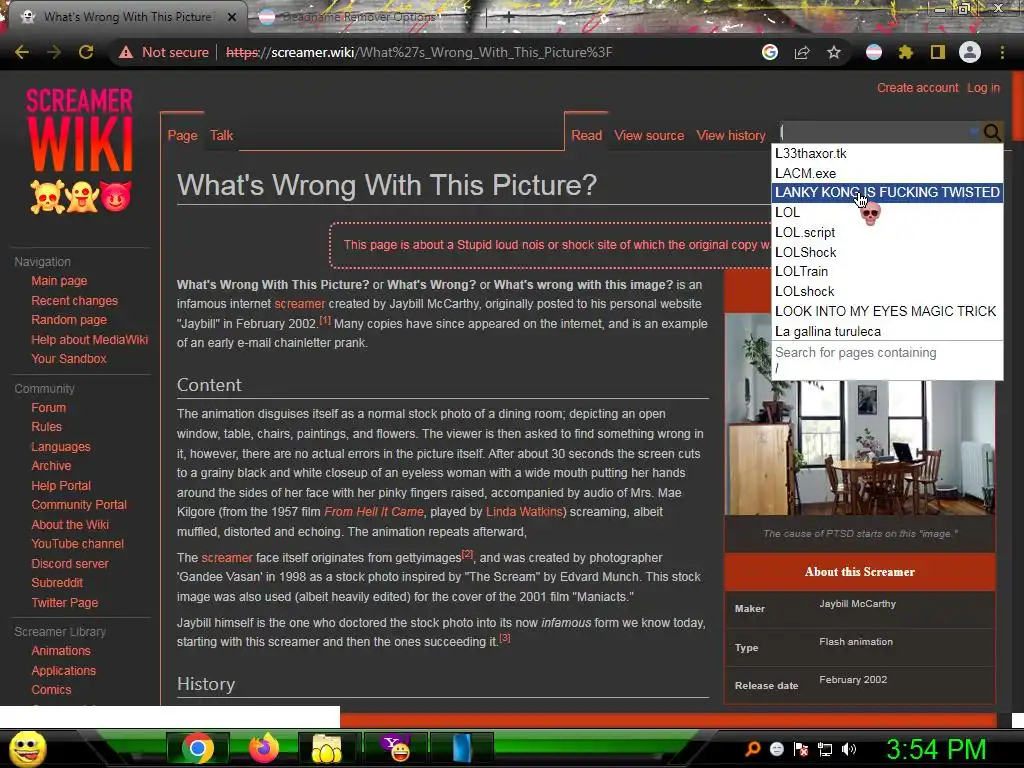Open the folder icon in the taskbar
The height and width of the screenshot is (768, 1024).
327,748
